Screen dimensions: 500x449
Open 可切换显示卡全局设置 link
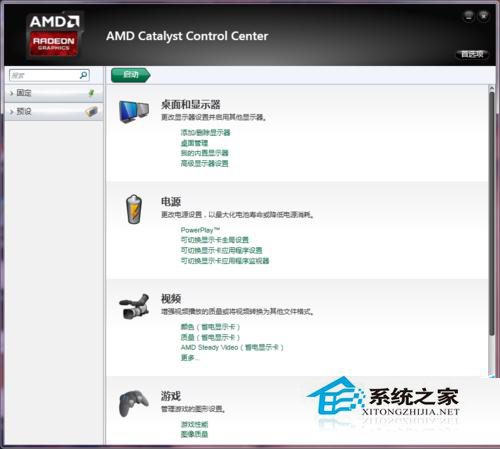coord(215,240)
